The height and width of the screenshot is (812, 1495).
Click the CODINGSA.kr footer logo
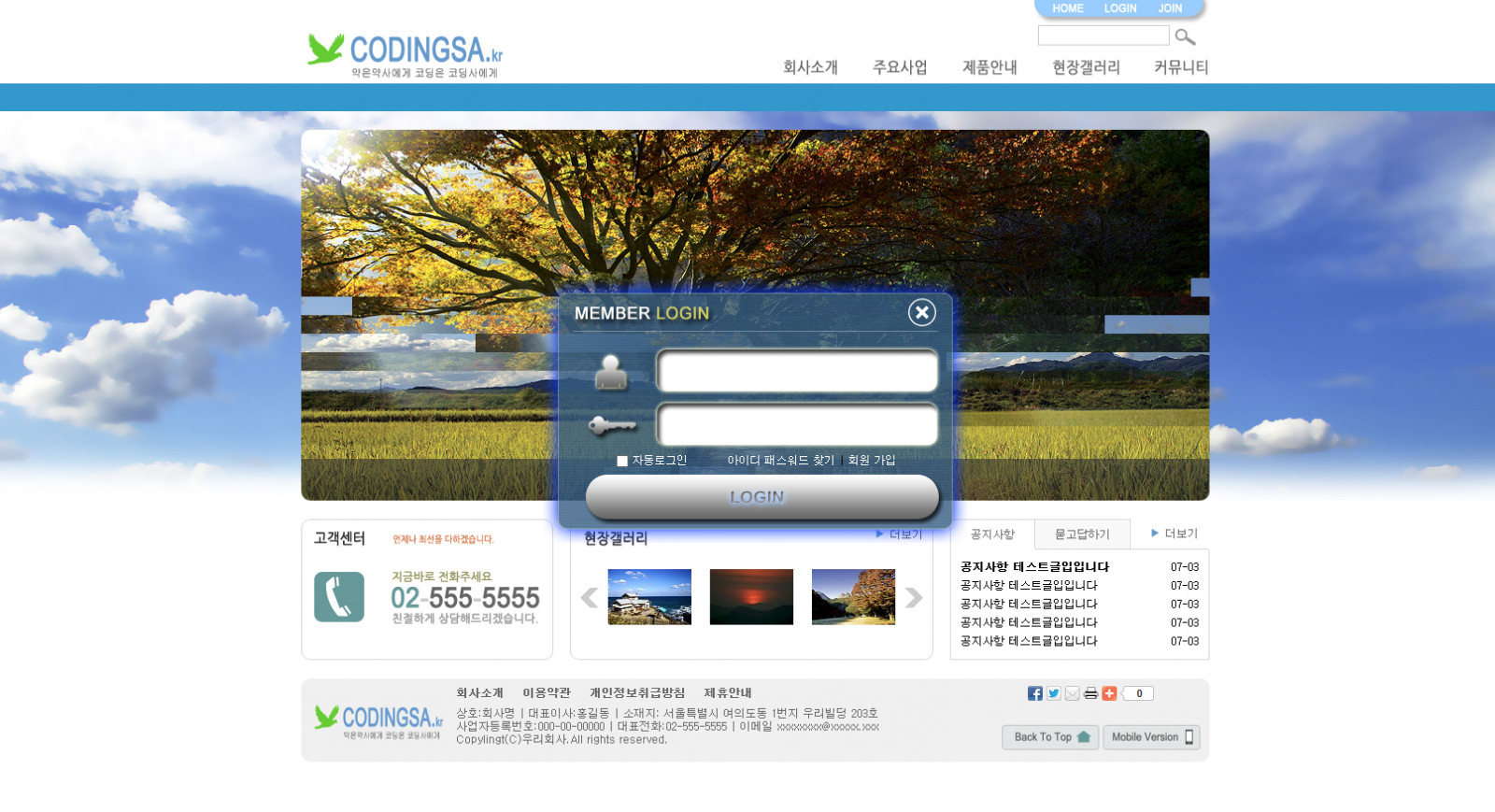[x=378, y=721]
